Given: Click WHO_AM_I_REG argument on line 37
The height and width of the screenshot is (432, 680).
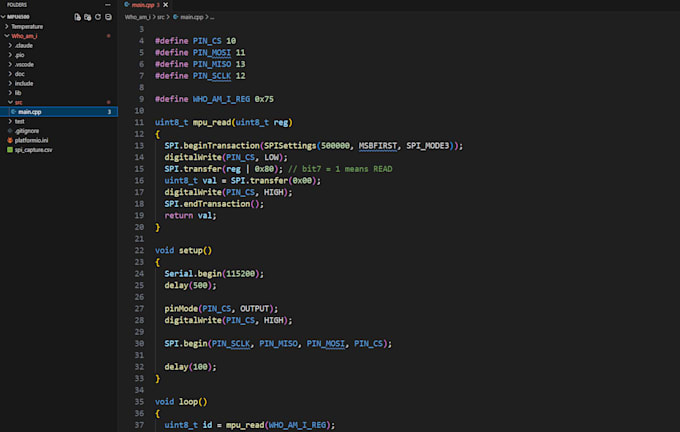Looking at the screenshot, I should [x=297, y=425].
